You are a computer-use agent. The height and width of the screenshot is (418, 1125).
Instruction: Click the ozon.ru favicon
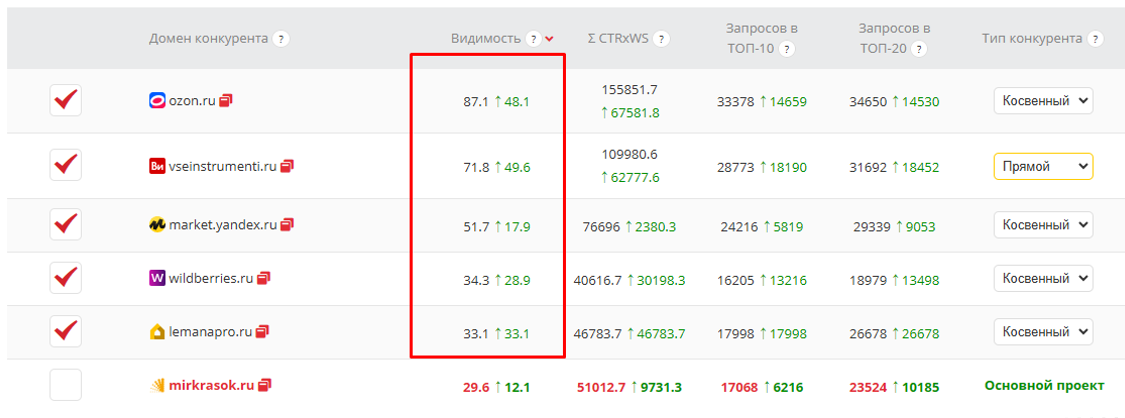pyautogui.click(x=157, y=101)
